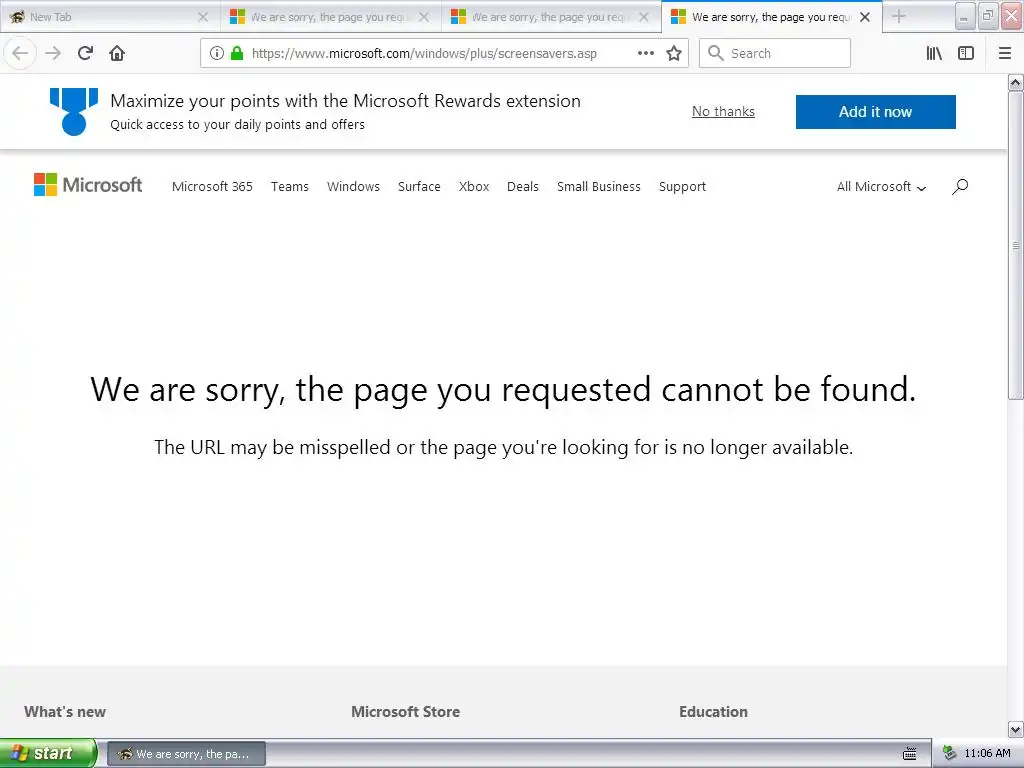
Task: Open the hamburger application menu
Action: (1005, 53)
